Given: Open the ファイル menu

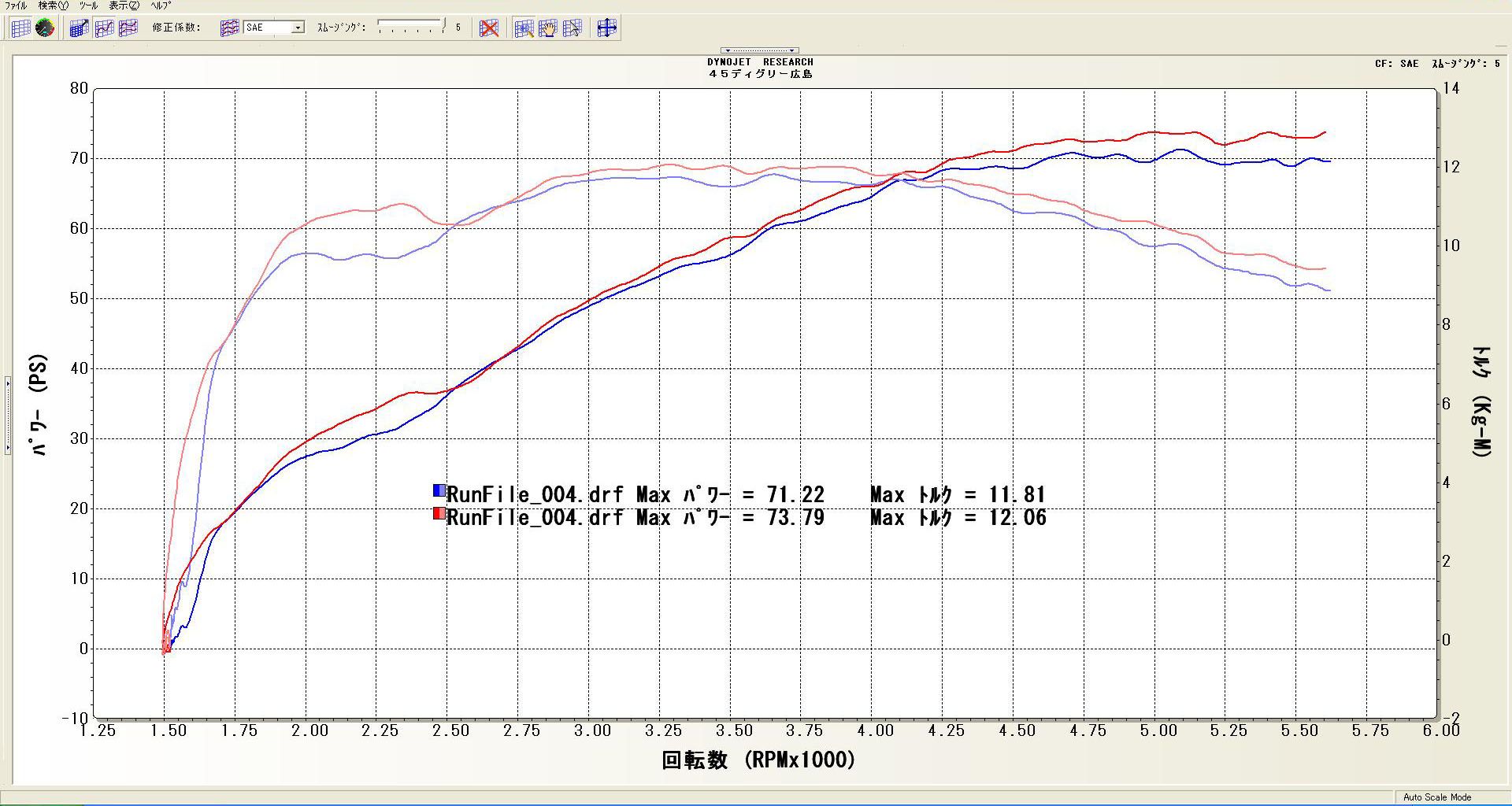Looking at the screenshot, I should click(x=16, y=6).
